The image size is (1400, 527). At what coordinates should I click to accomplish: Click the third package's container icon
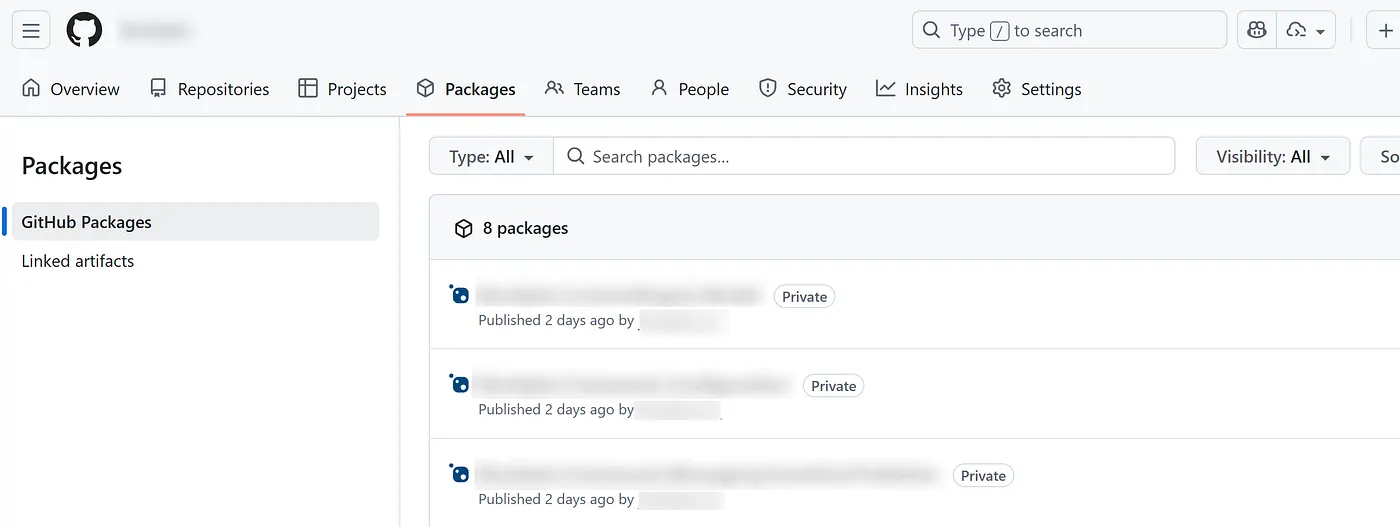[459, 474]
